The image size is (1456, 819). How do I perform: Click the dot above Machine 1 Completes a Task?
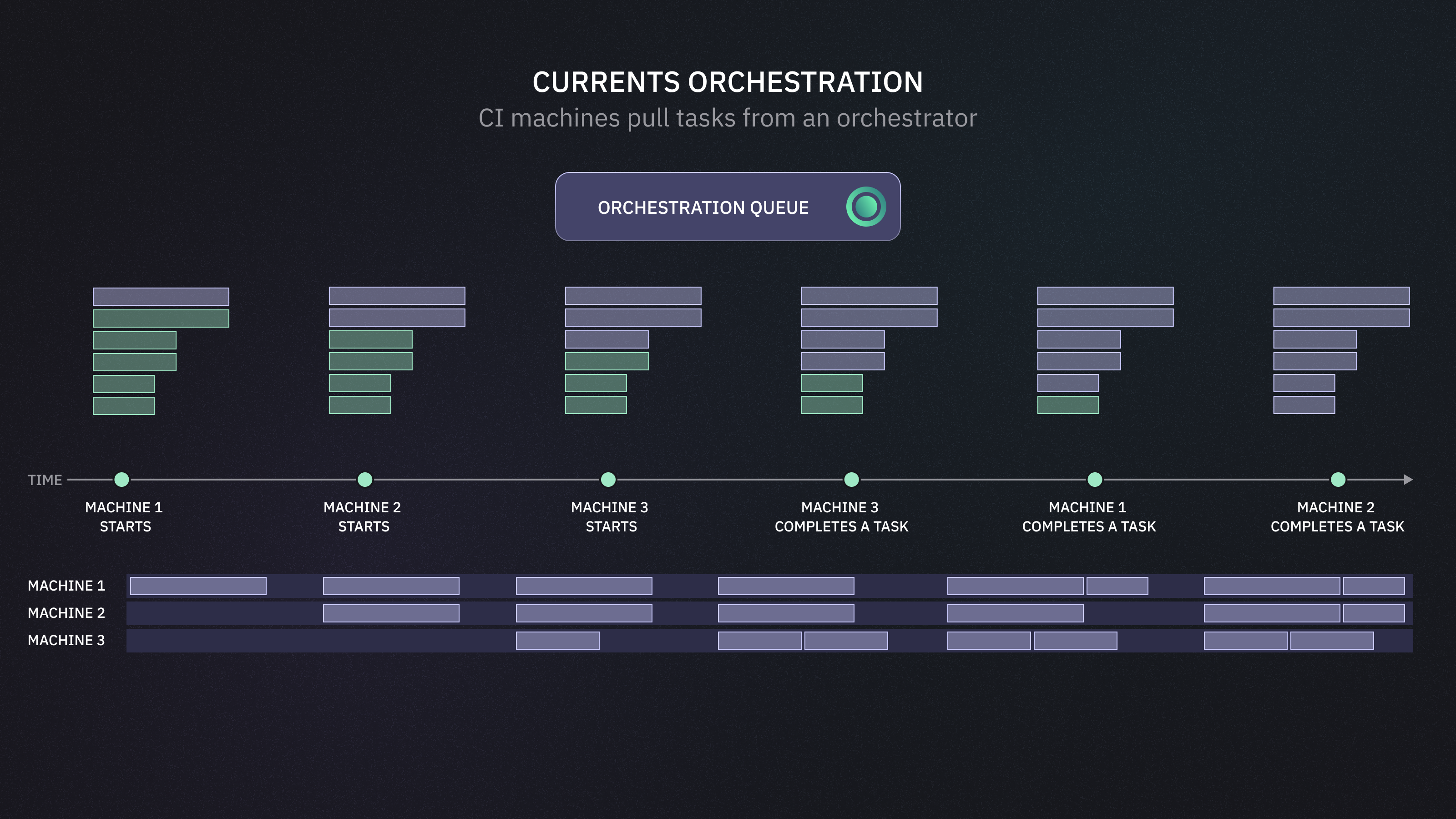[x=1095, y=480]
